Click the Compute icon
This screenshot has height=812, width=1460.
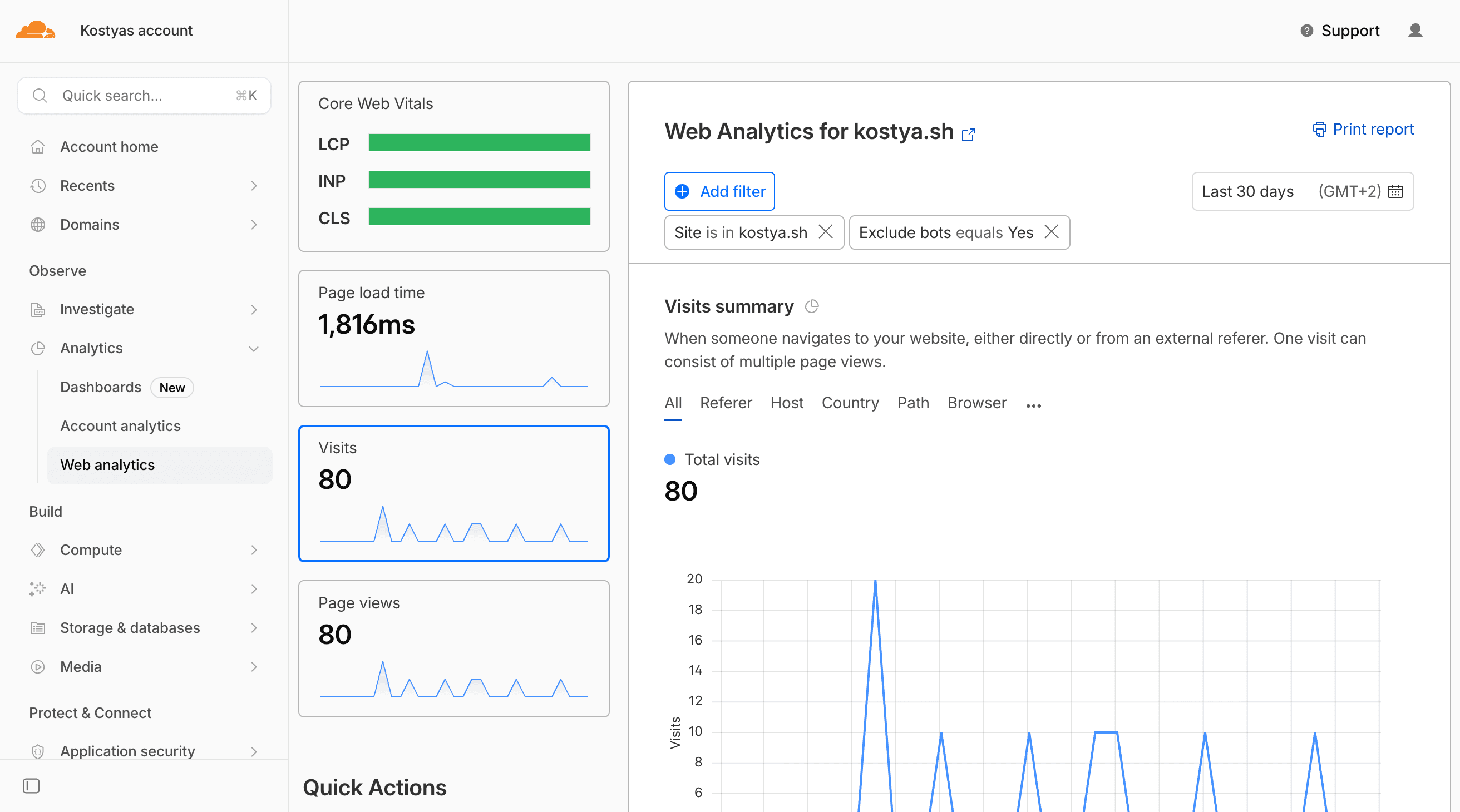[38, 549]
